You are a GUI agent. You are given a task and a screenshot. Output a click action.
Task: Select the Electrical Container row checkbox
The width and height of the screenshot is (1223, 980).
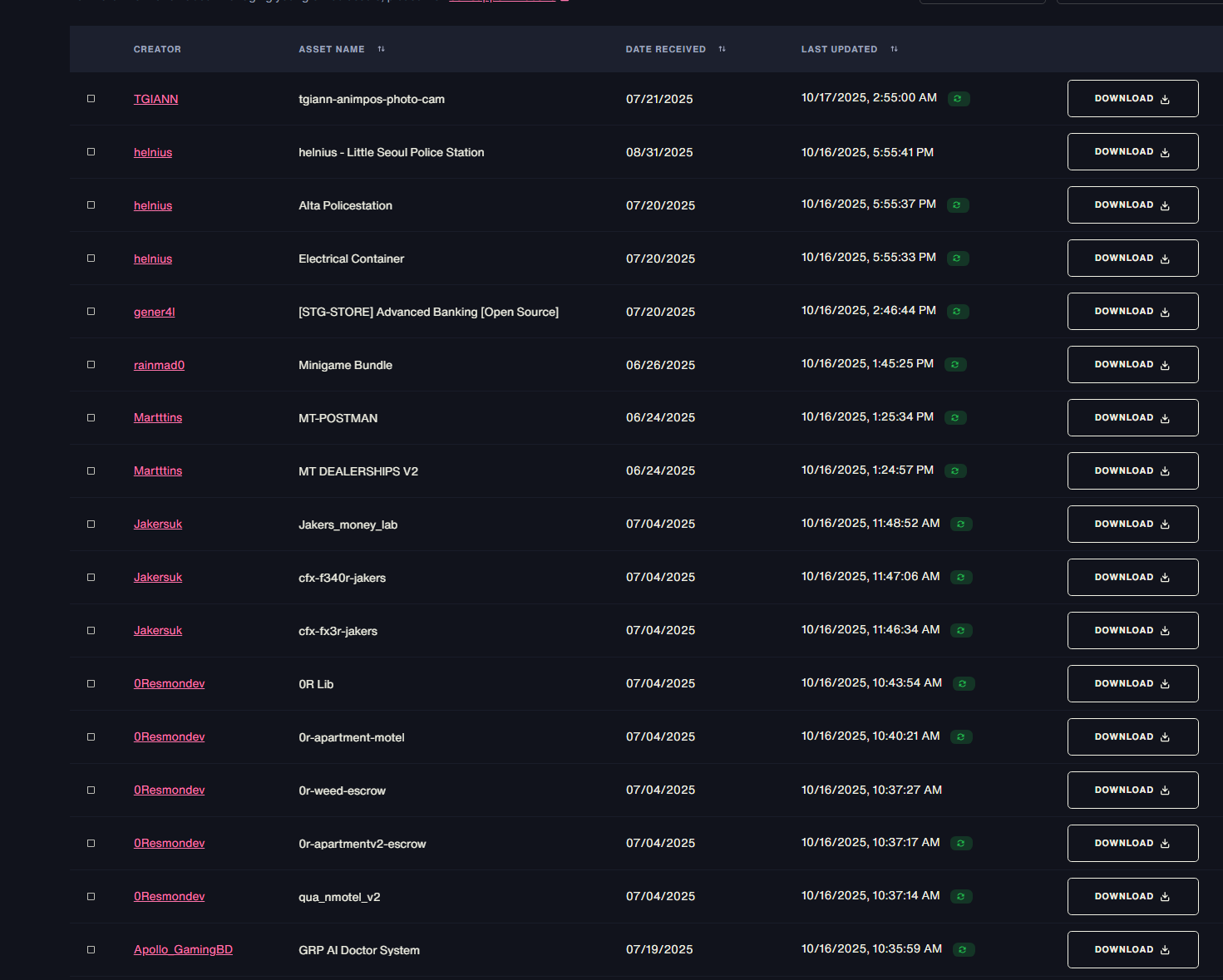click(x=91, y=259)
